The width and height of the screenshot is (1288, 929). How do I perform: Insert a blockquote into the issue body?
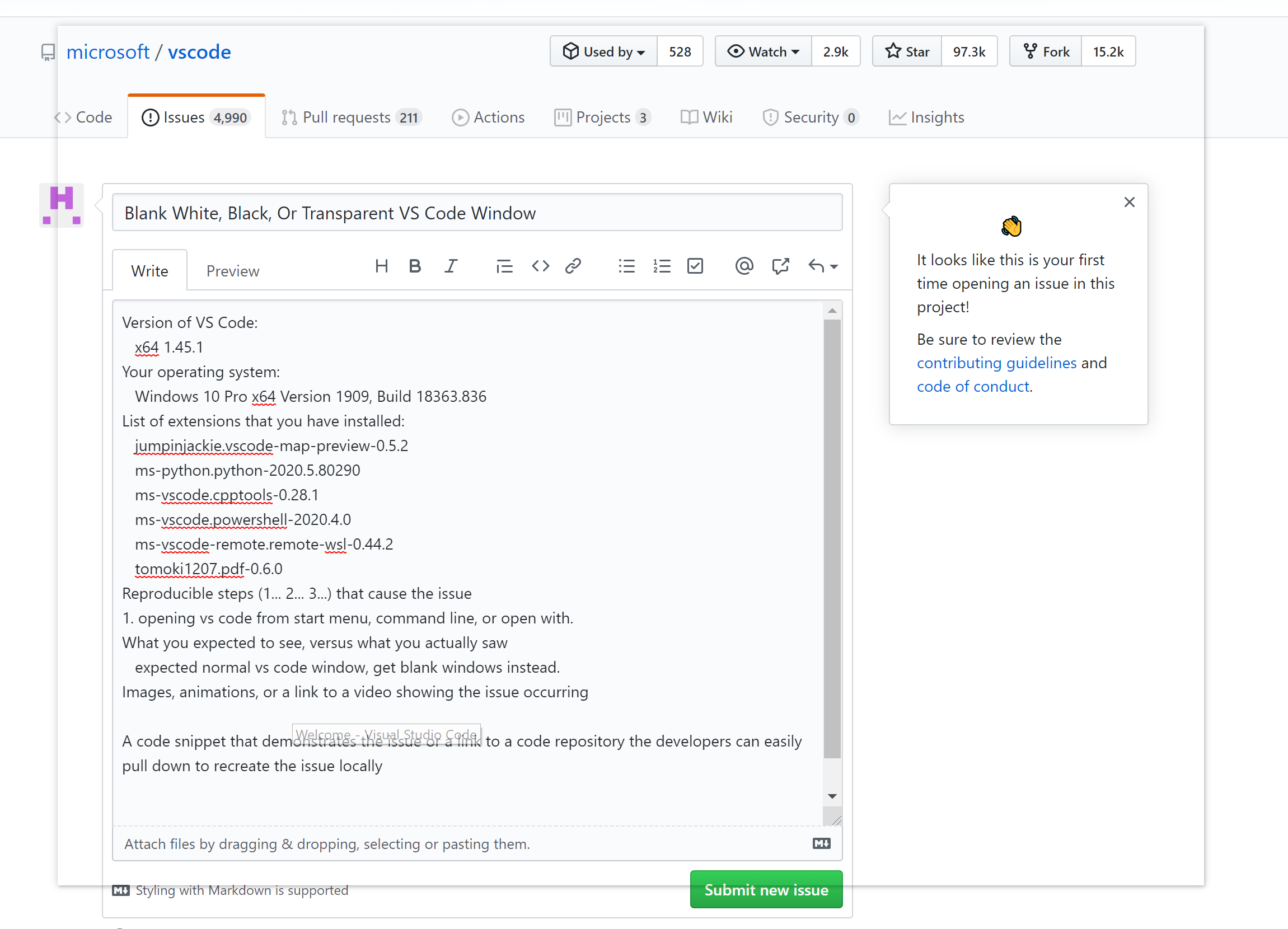coord(504,266)
